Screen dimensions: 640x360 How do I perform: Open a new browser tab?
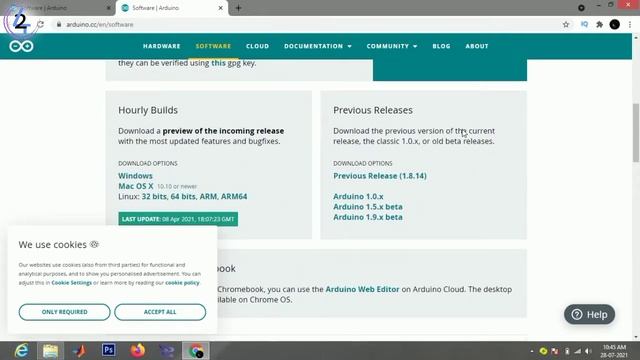click(238, 8)
